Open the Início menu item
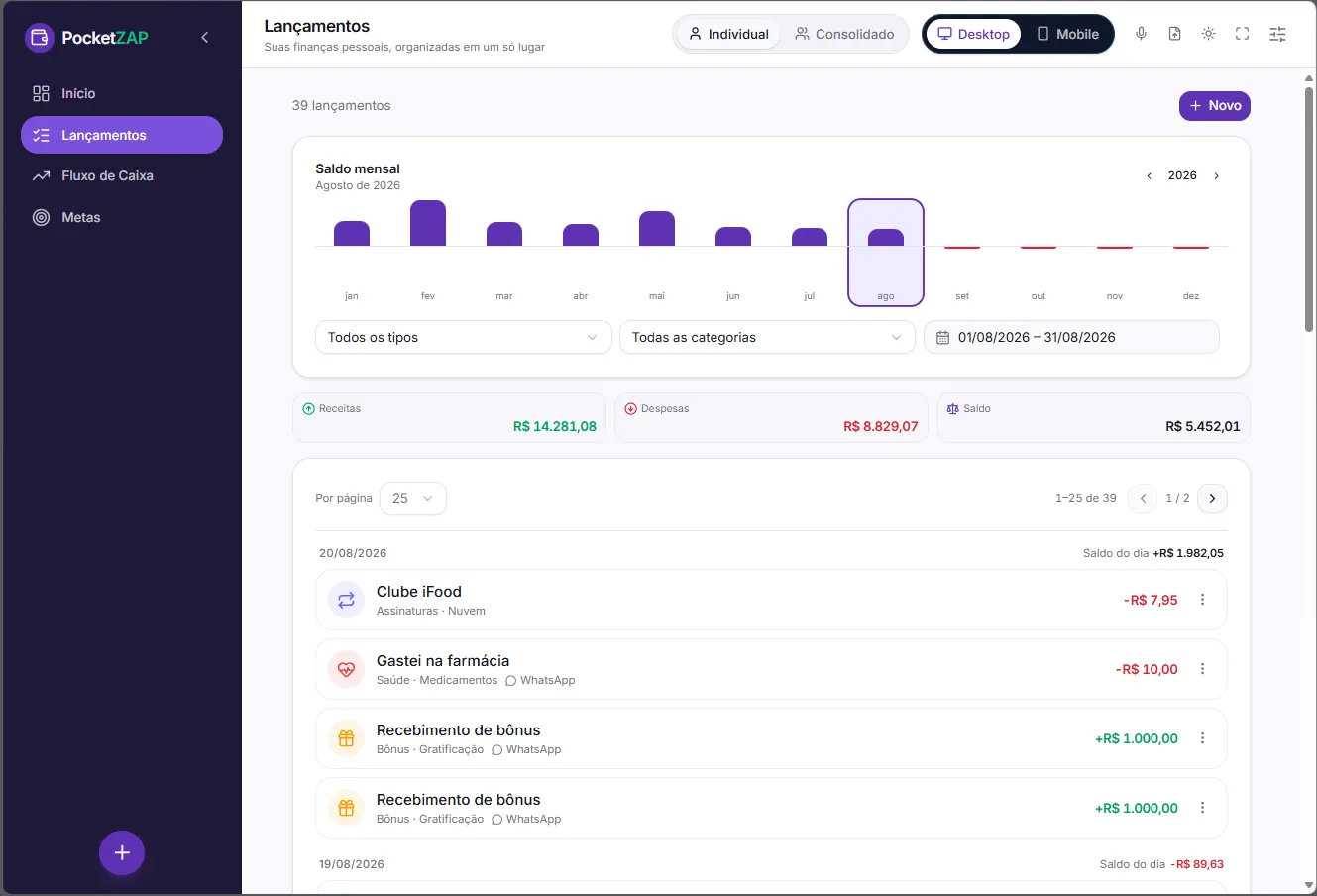Screen dimensions: 1317x896 122,93
